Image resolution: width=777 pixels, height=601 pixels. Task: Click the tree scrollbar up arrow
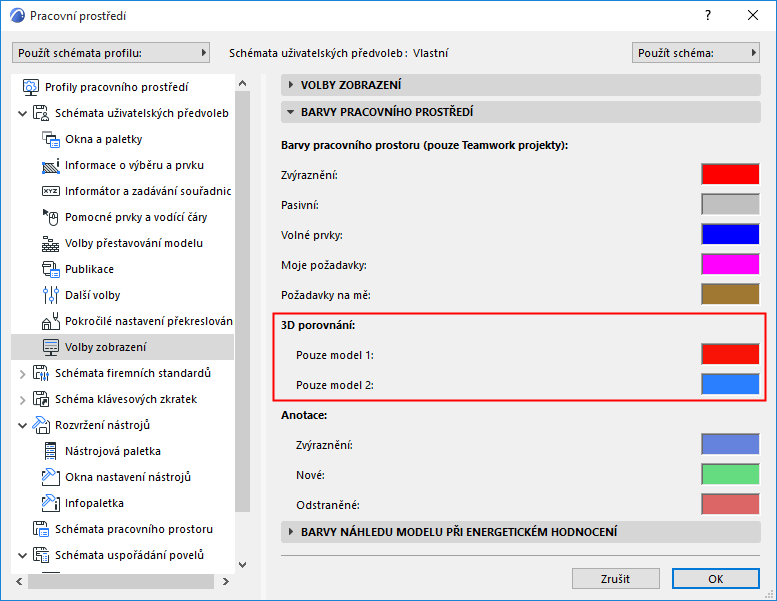[x=242, y=83]
